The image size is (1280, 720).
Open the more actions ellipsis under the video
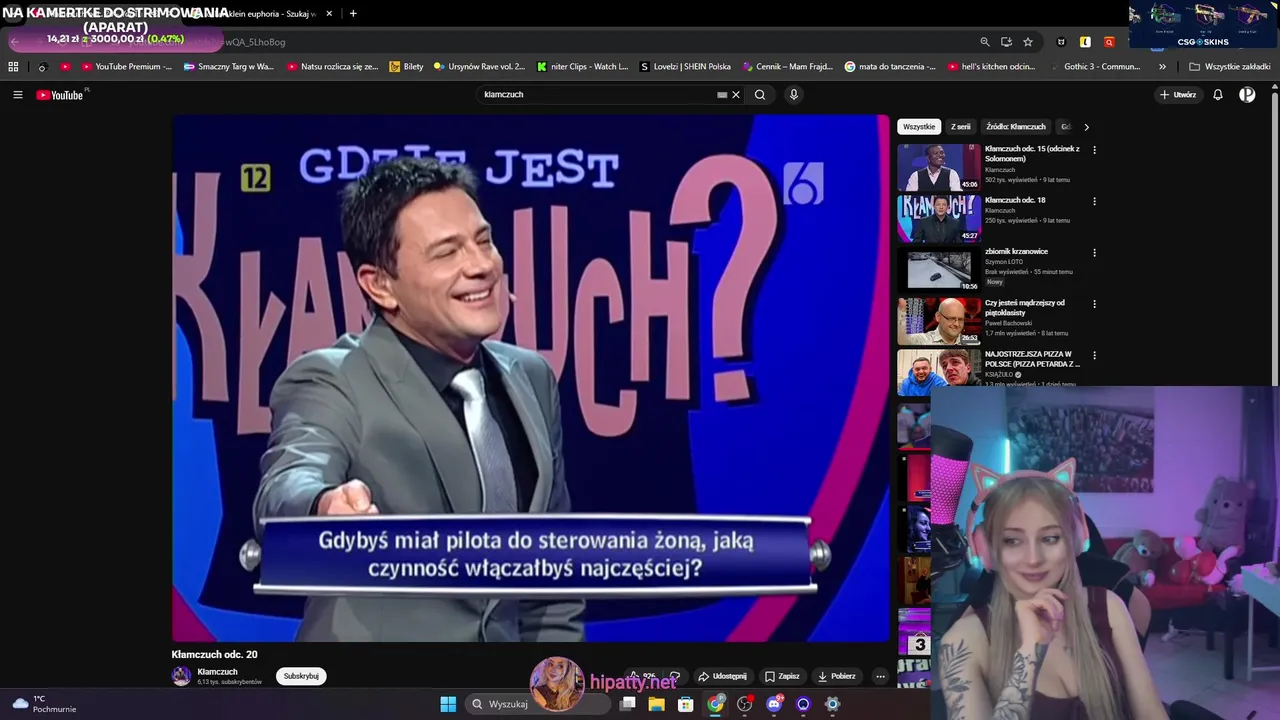[x=880, y=676]
